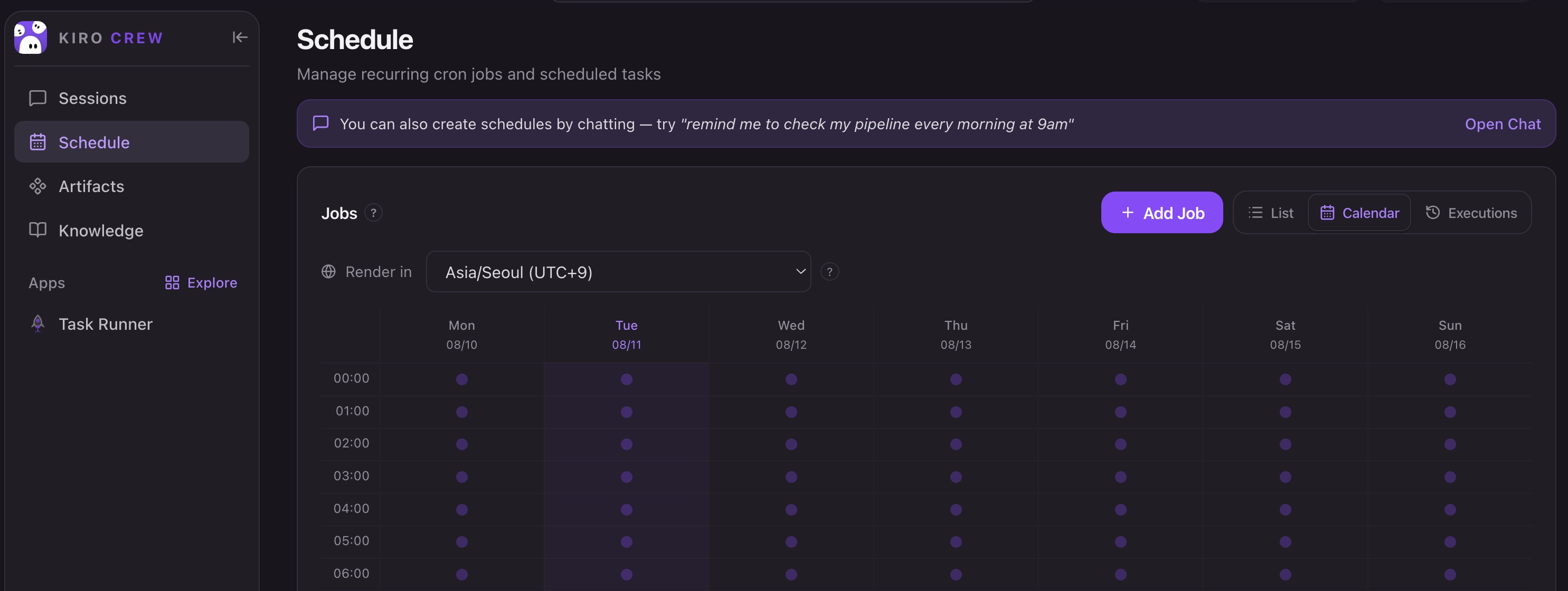1568x591 pixels.
Task: Open the Sessions chat icon
Action: point(37,98)
